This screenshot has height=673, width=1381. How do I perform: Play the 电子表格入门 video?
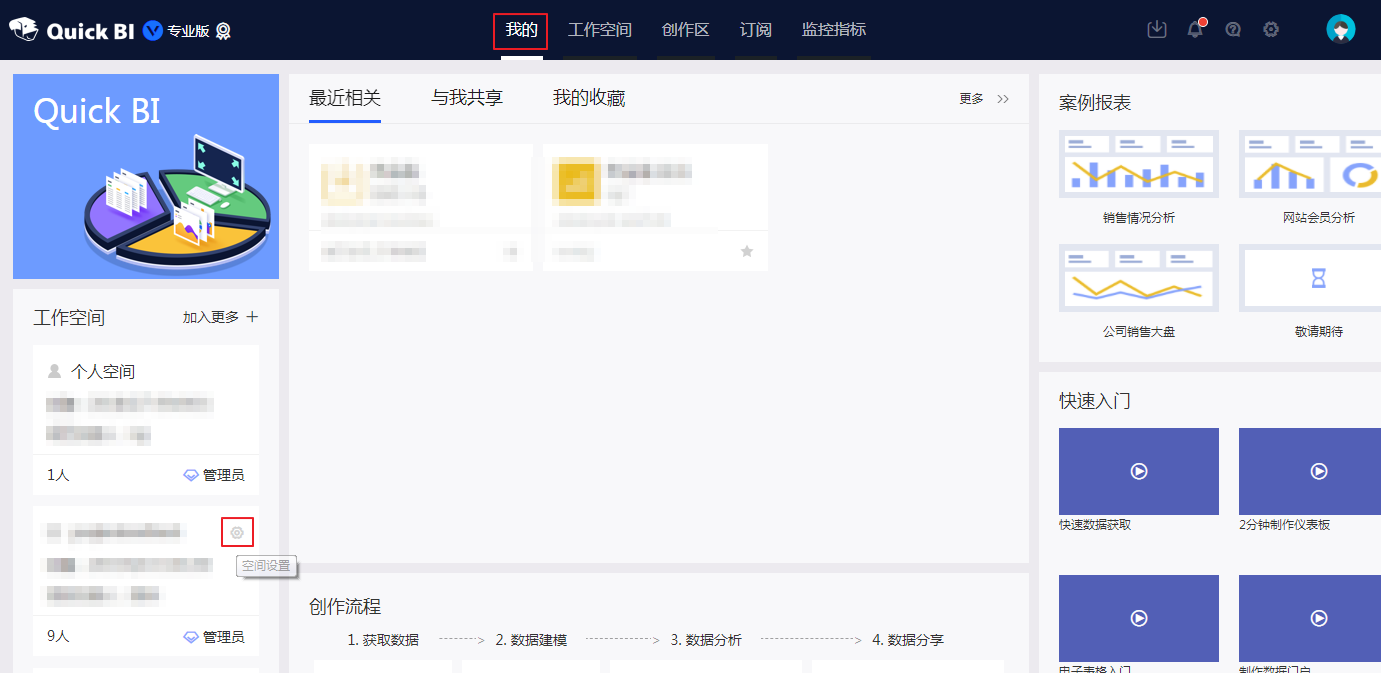point(1139,618)
